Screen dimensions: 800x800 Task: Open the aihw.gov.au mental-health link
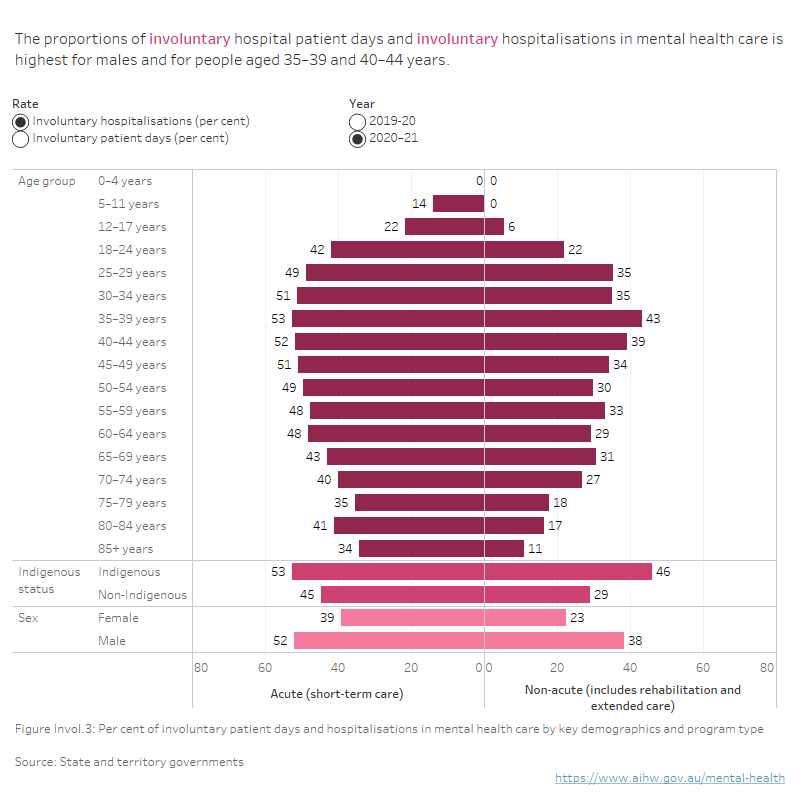(x=670, y=777)
